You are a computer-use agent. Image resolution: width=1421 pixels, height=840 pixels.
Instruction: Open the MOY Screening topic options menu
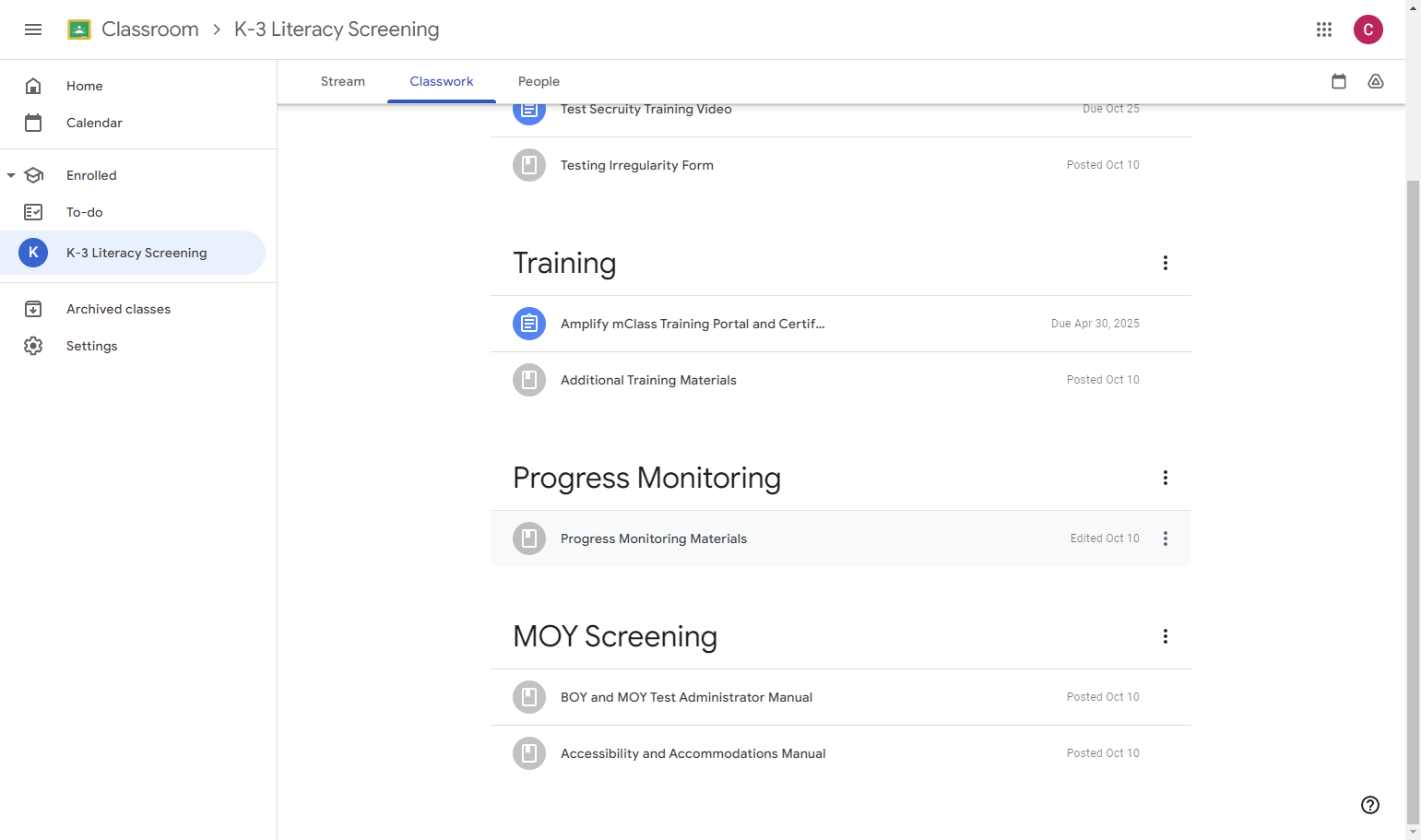click(1166, 636)
